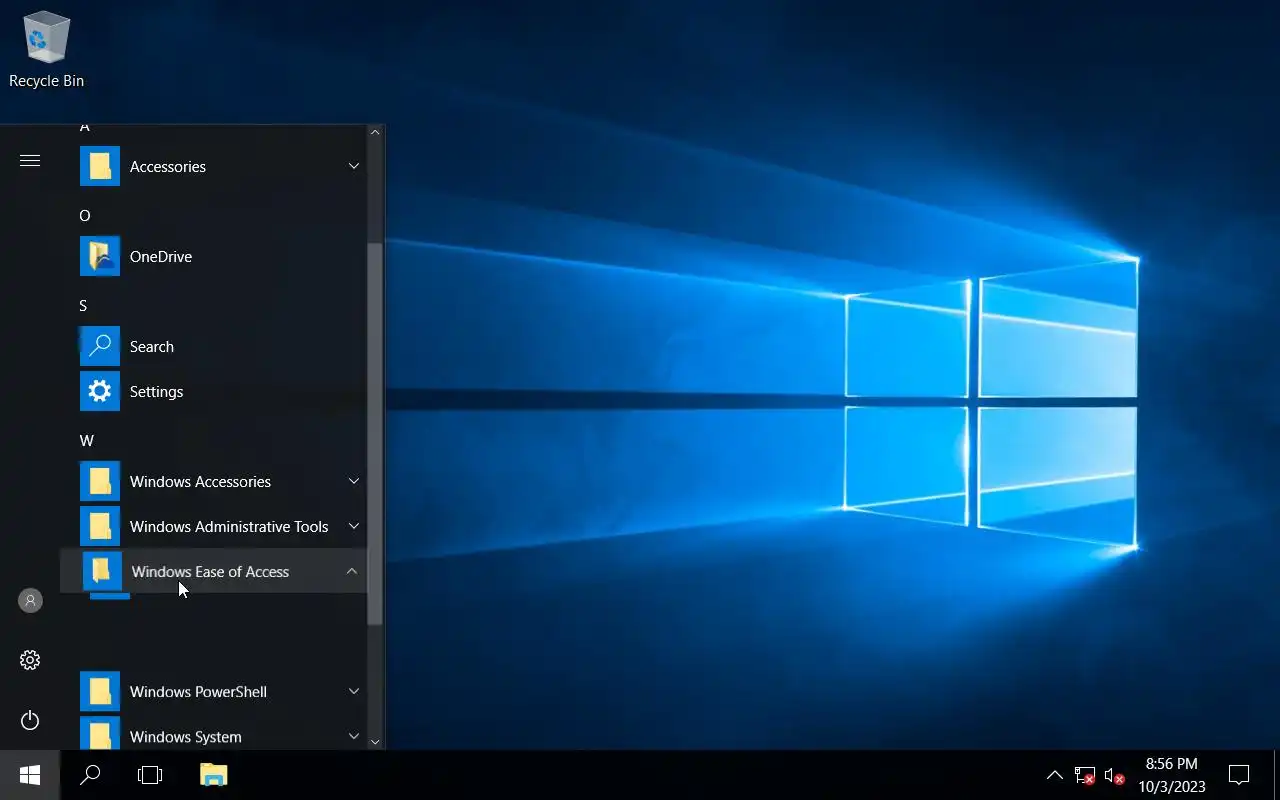
Task: Click the Windows System folder icon
Action: tap(100, 734)
